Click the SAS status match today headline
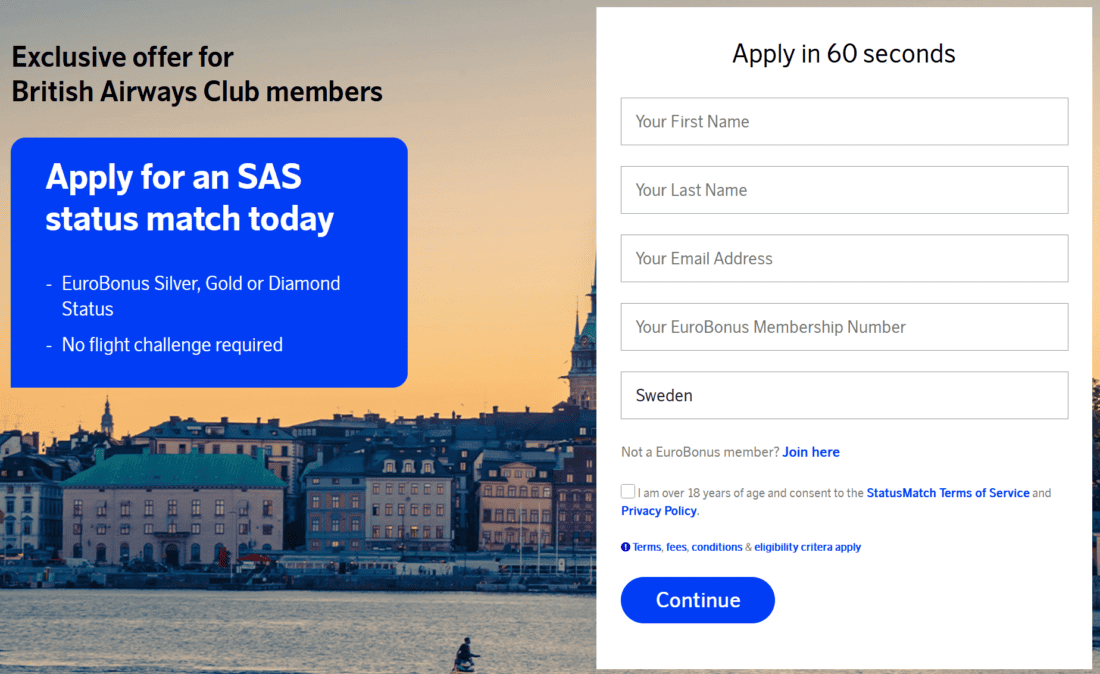This screenshot has width=1100, height=674. [190, 198]
